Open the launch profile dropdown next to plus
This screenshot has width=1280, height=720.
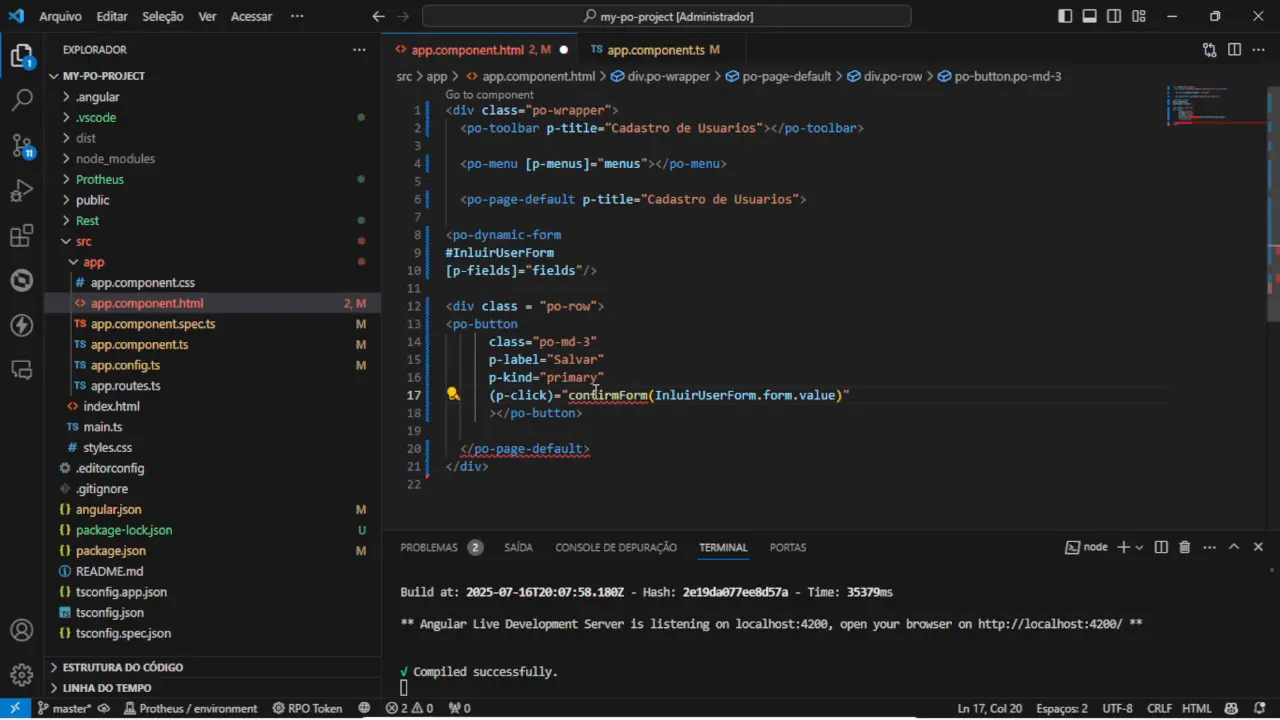(x=1139, y=547)
